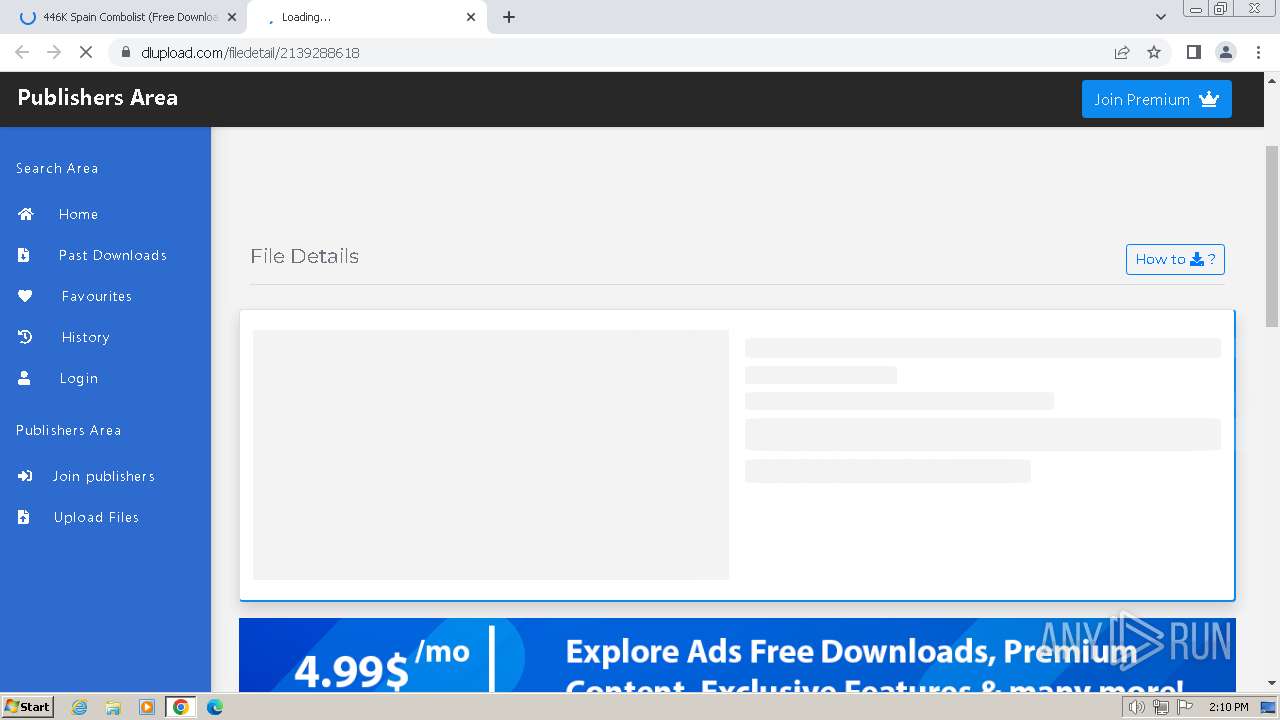
Task: Open the Login sidebar link
Action: (x=78, y=378)
